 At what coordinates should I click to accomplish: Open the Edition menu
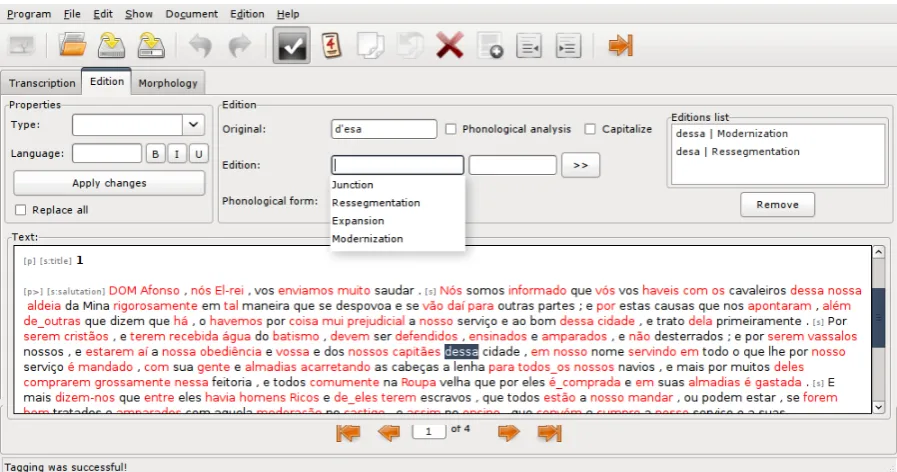coord(247,14)
